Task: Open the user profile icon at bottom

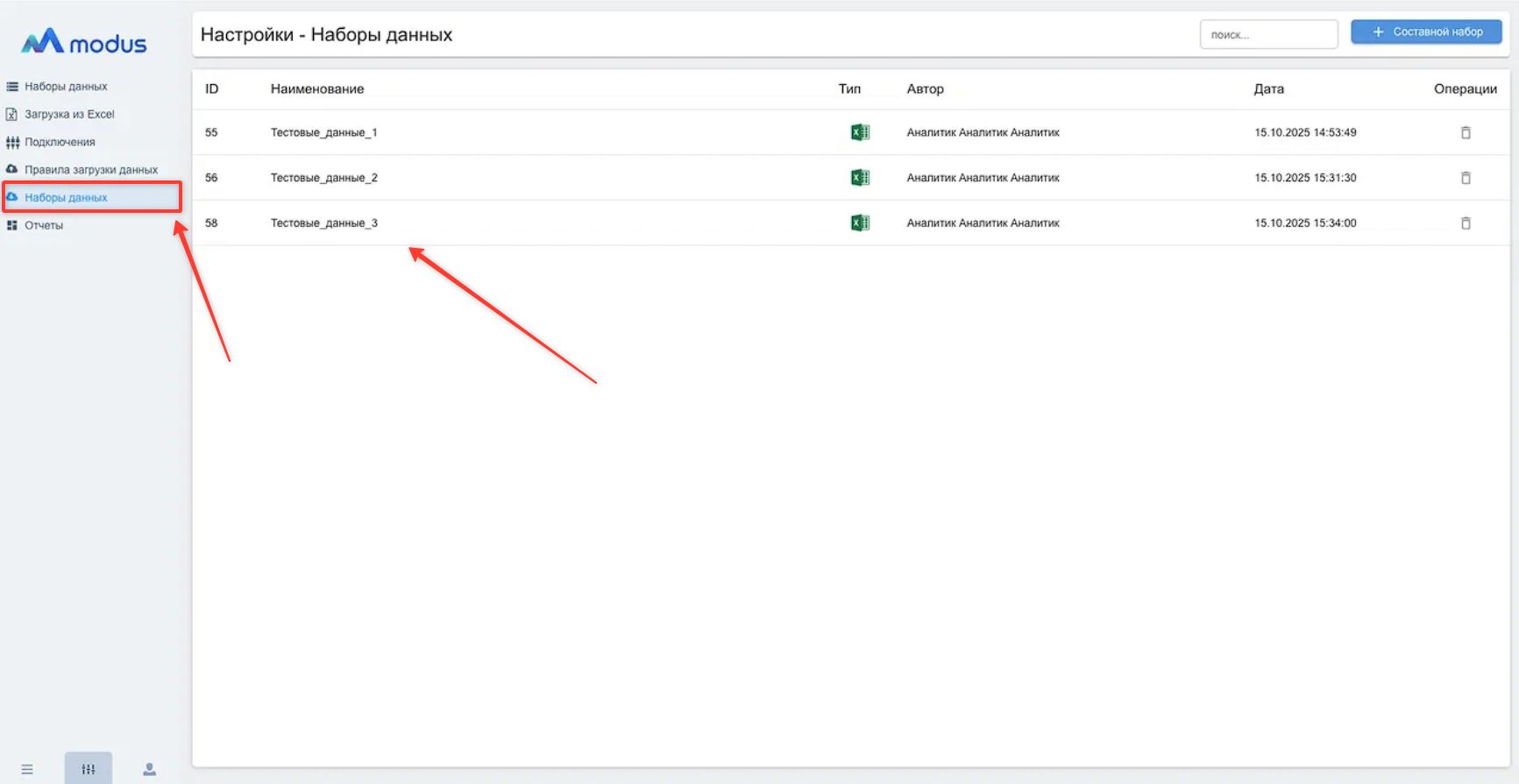Action: tap(149, 769)
